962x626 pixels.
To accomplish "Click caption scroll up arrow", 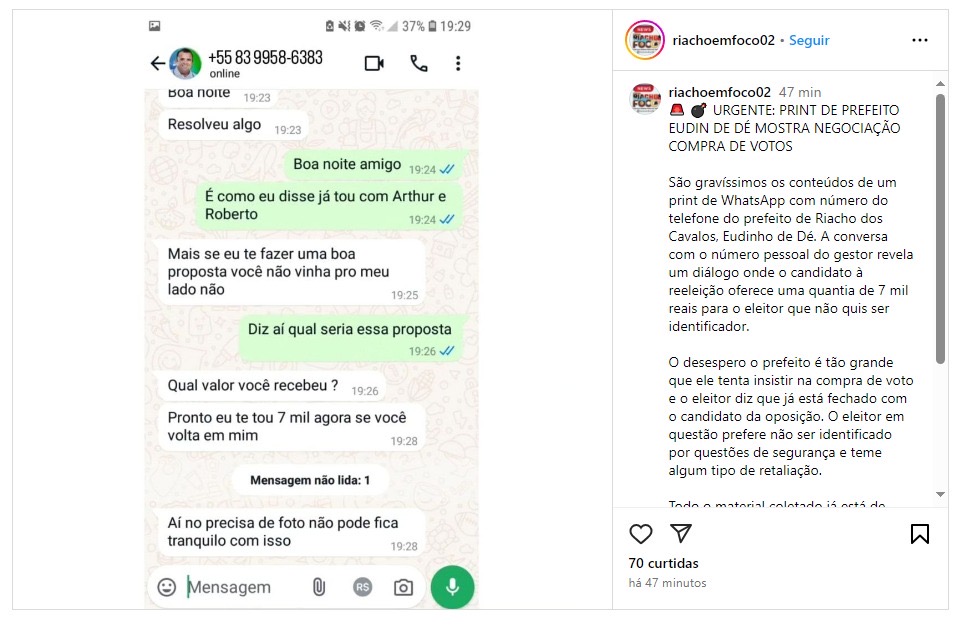I will pyautogui.click(x=940, y=83).
